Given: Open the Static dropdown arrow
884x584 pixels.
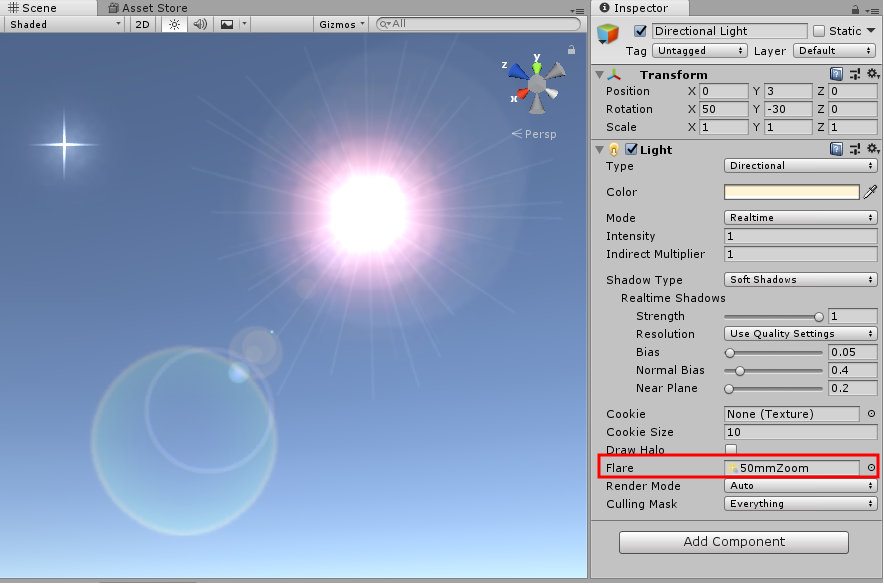Looking at the screenshot, I should click(x=871, y=30).
